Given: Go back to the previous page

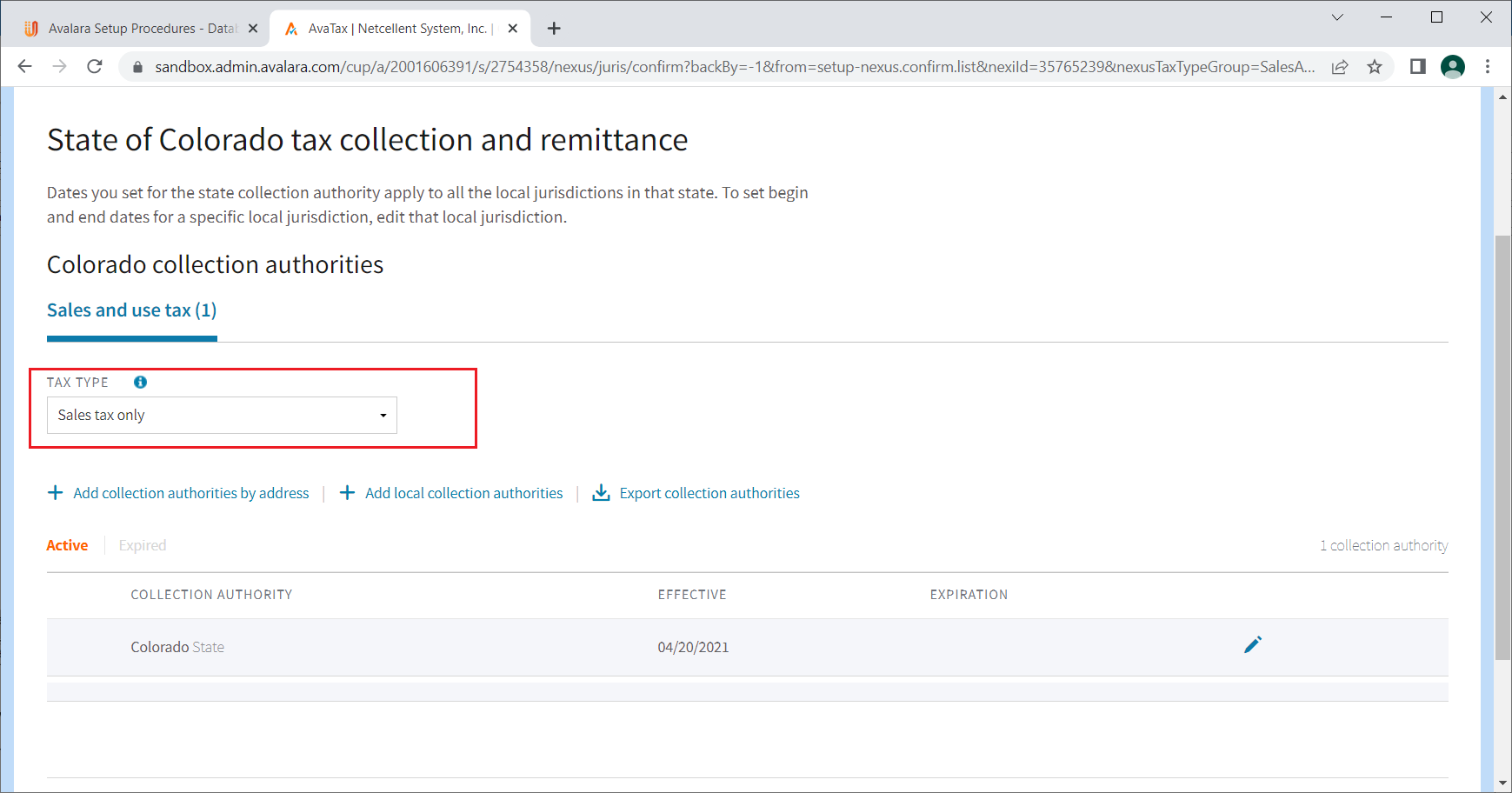Looking at the screenshot, I should 25,67.
